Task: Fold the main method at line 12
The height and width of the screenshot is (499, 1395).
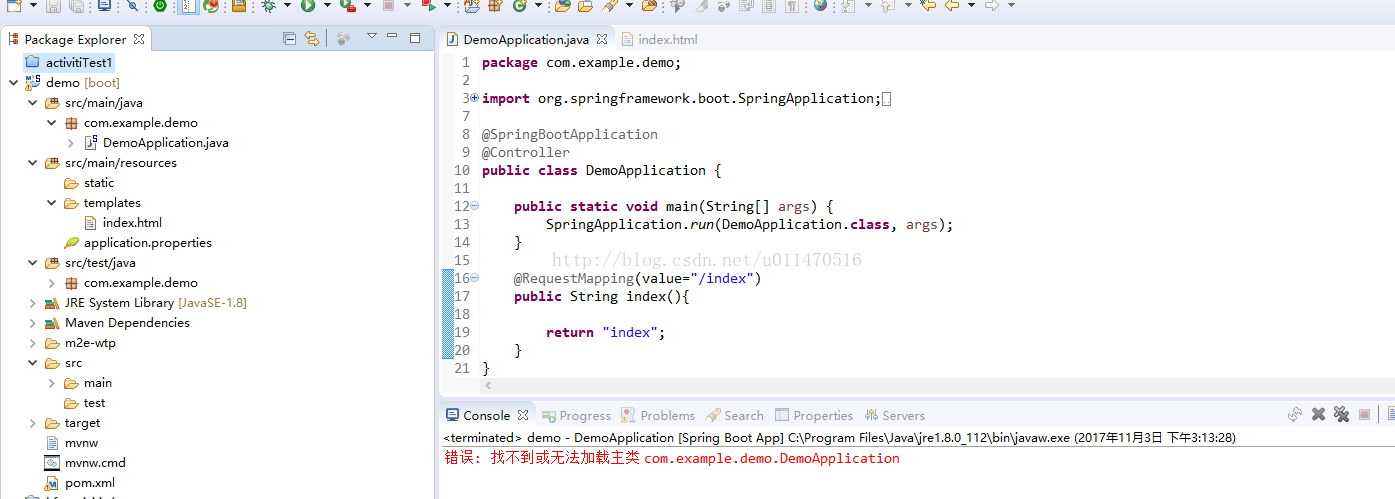Action: tap(474, 206)
